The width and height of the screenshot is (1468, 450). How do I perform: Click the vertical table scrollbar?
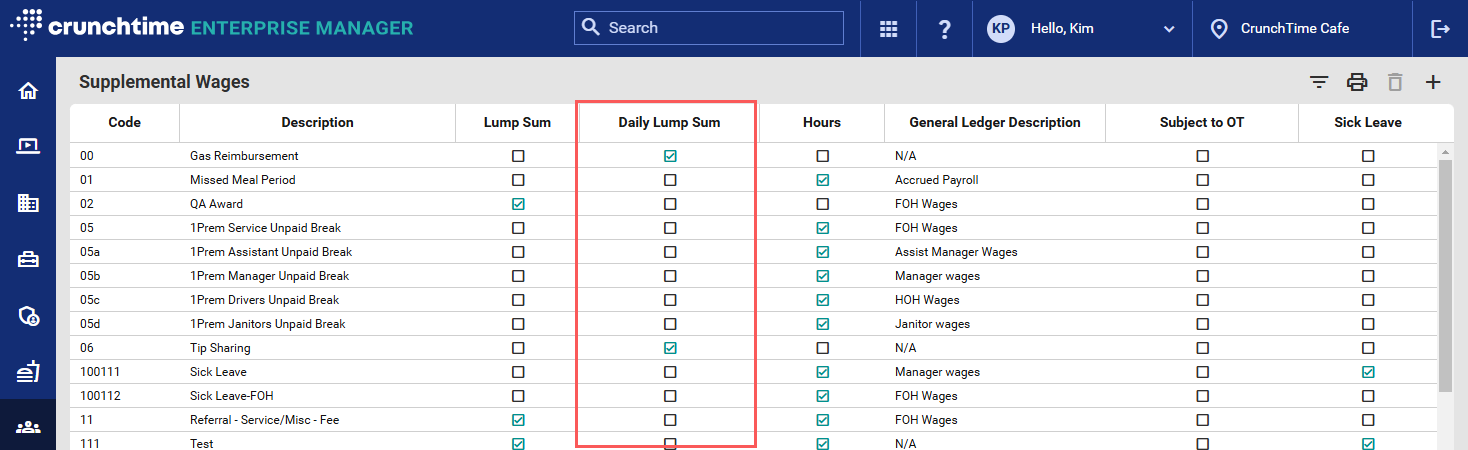tap(1445, 275)
